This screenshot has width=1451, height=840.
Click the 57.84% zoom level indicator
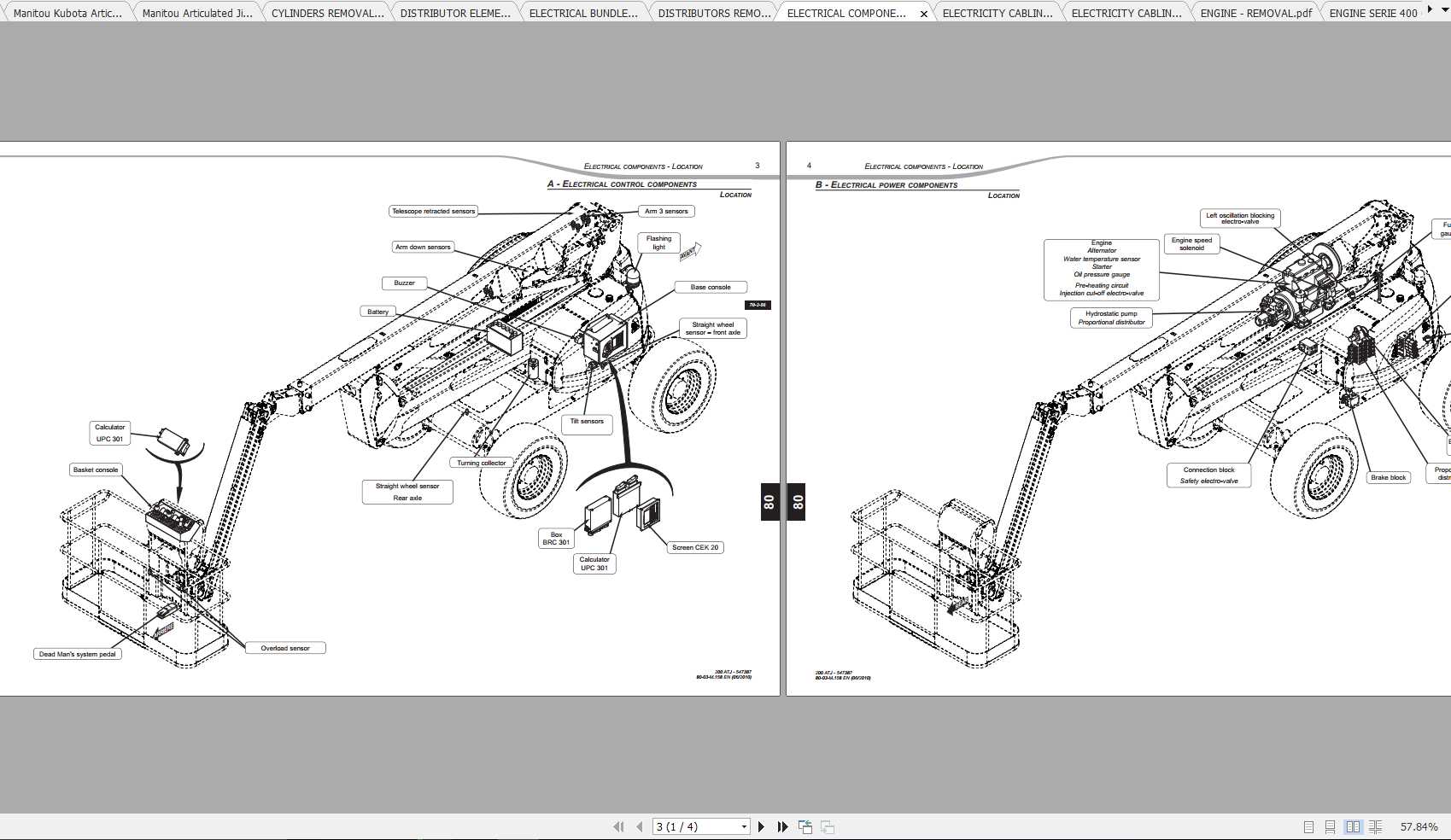coord(1419,826)
